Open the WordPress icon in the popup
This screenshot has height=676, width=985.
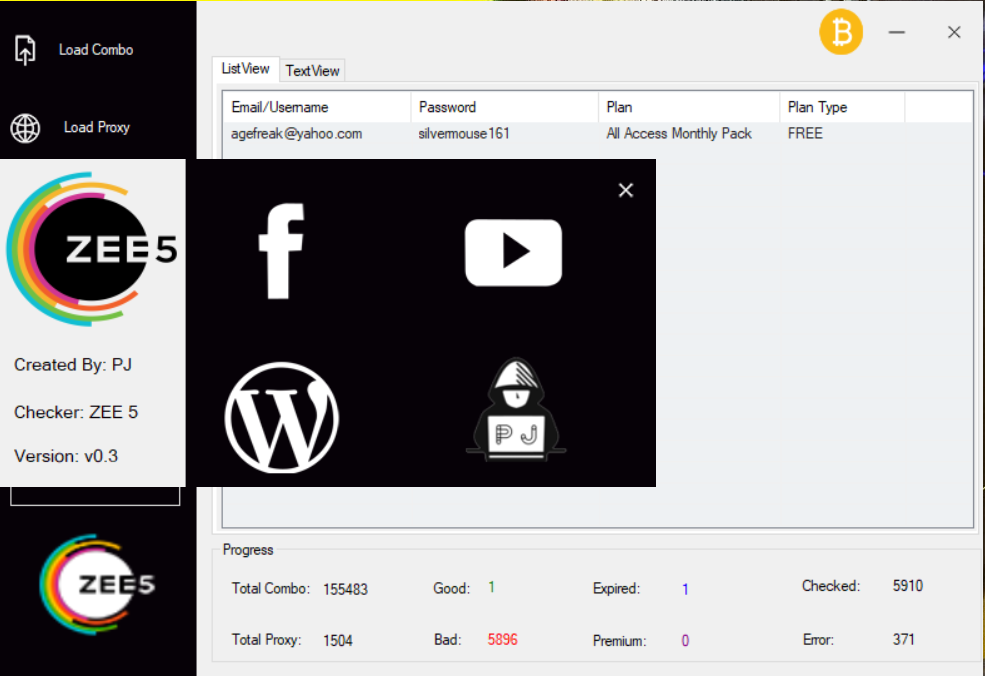282,417
